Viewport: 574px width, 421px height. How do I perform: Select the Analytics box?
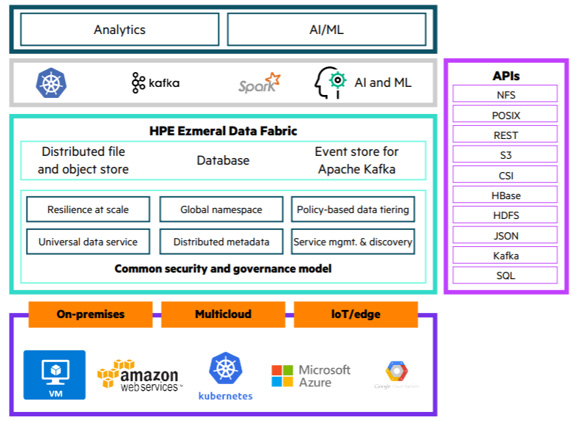[120, 29]
